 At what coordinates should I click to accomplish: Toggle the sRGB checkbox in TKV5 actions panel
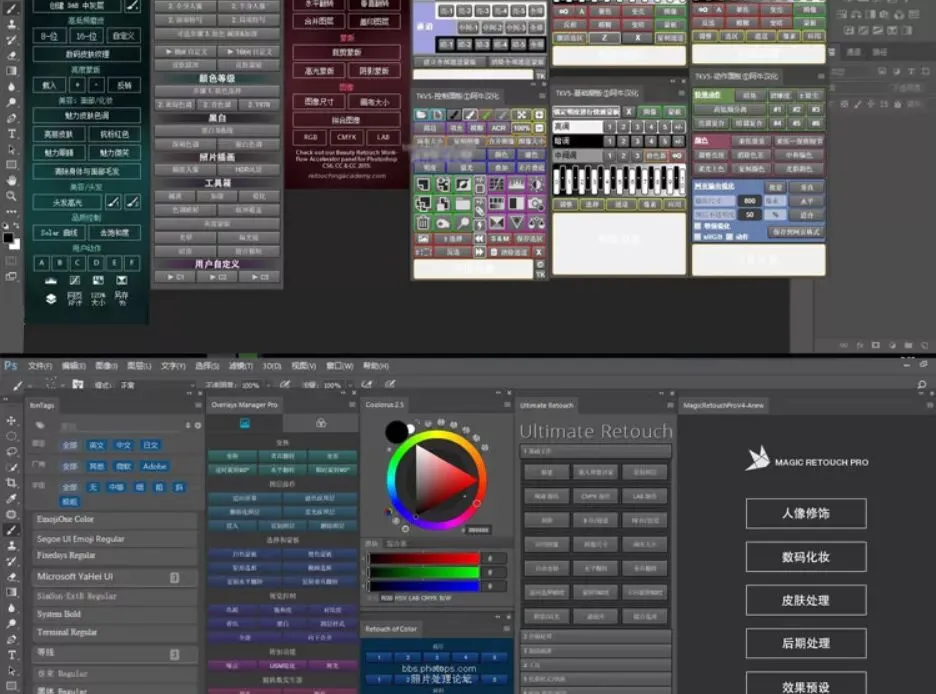(697, 236)
